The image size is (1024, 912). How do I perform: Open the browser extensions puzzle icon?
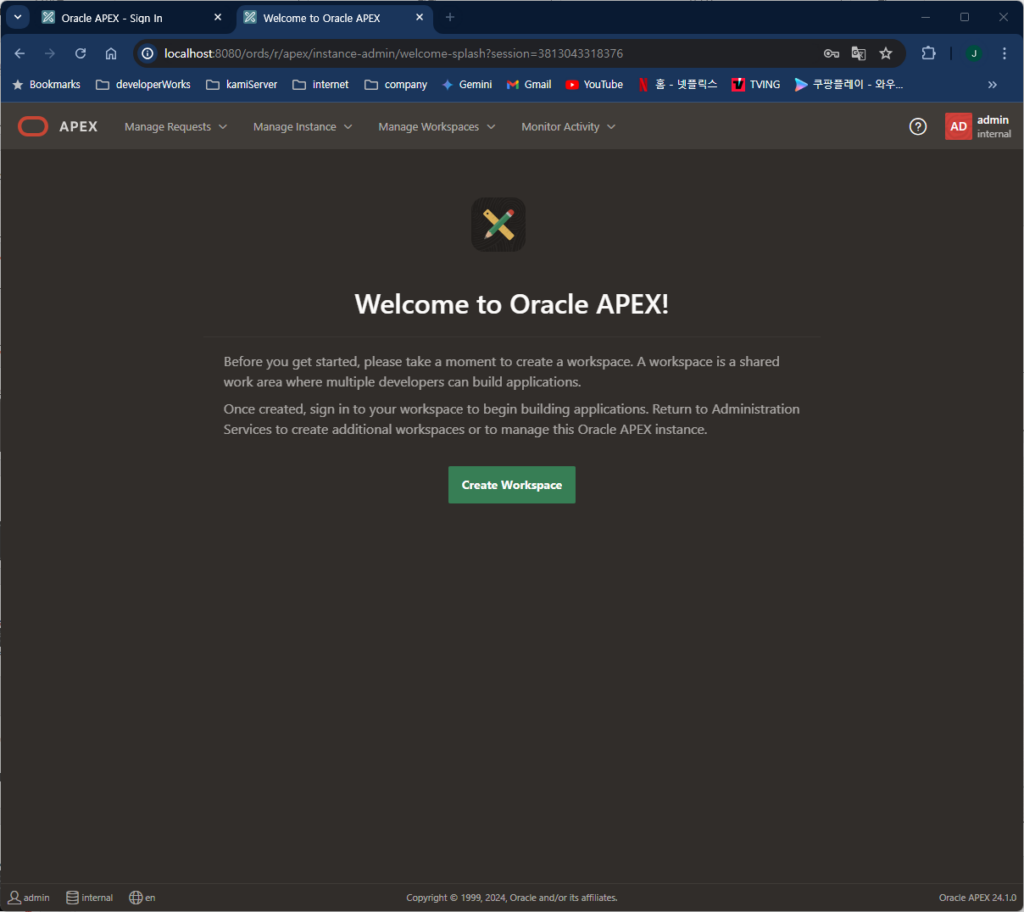tap(928, 54)
